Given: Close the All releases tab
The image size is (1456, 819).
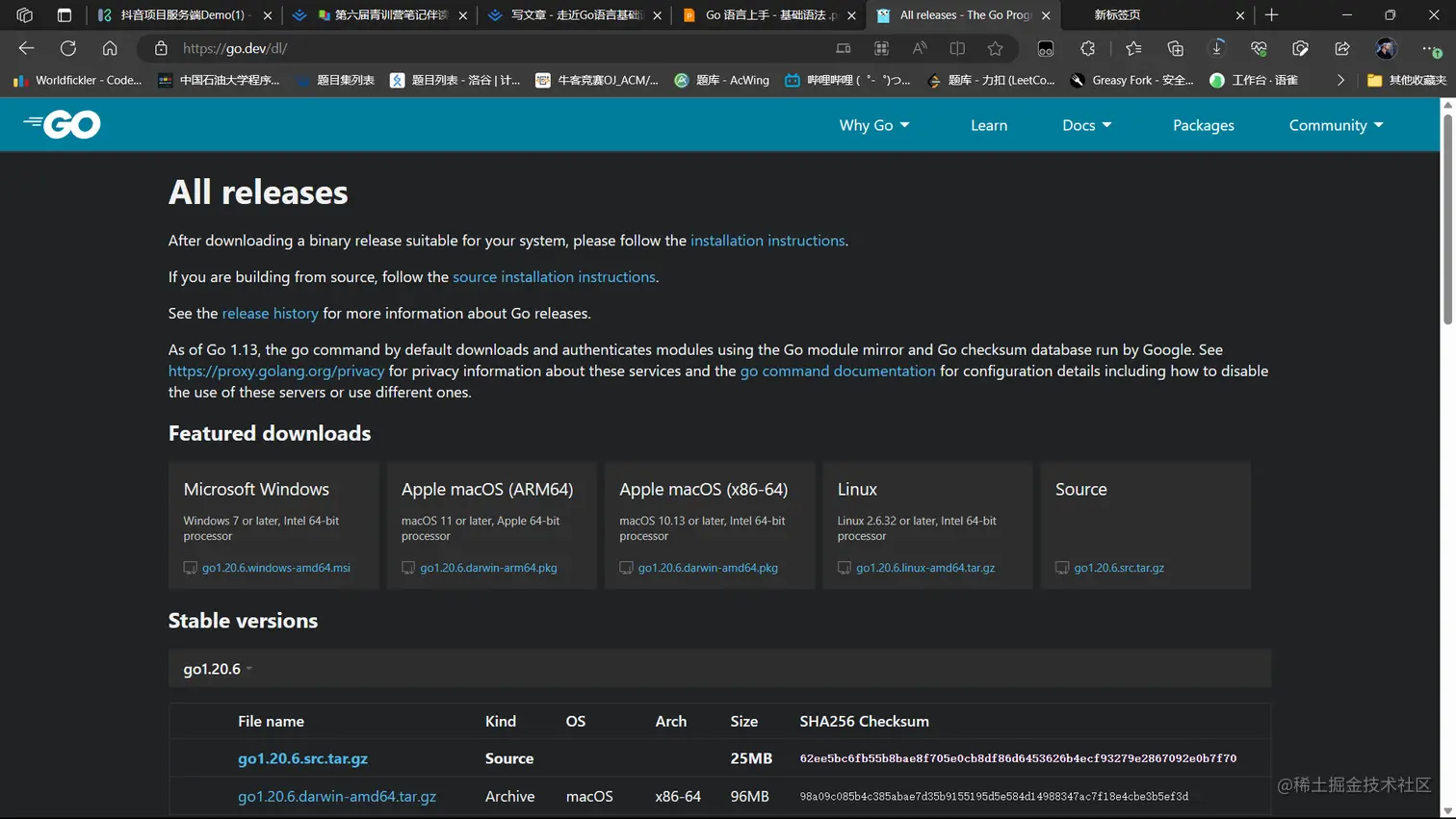Looking at the screenshot, I should tap(1046, 15).
